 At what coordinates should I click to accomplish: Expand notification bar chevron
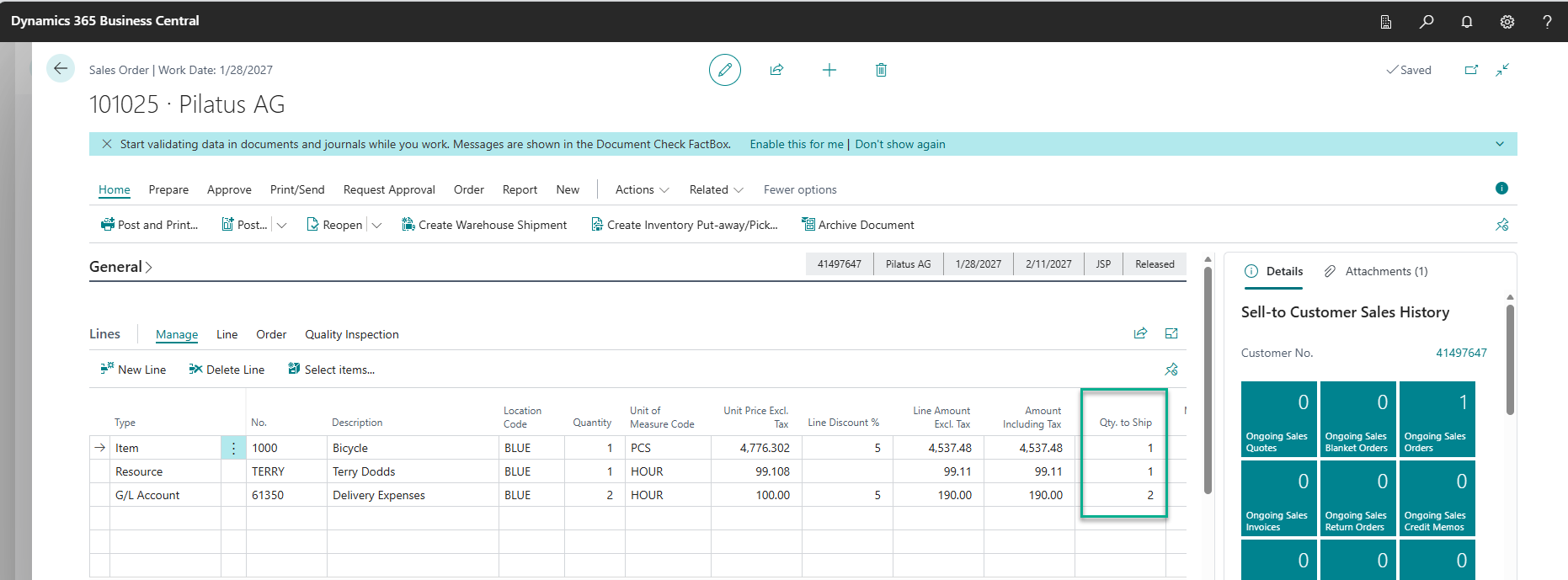[1500, 144]
